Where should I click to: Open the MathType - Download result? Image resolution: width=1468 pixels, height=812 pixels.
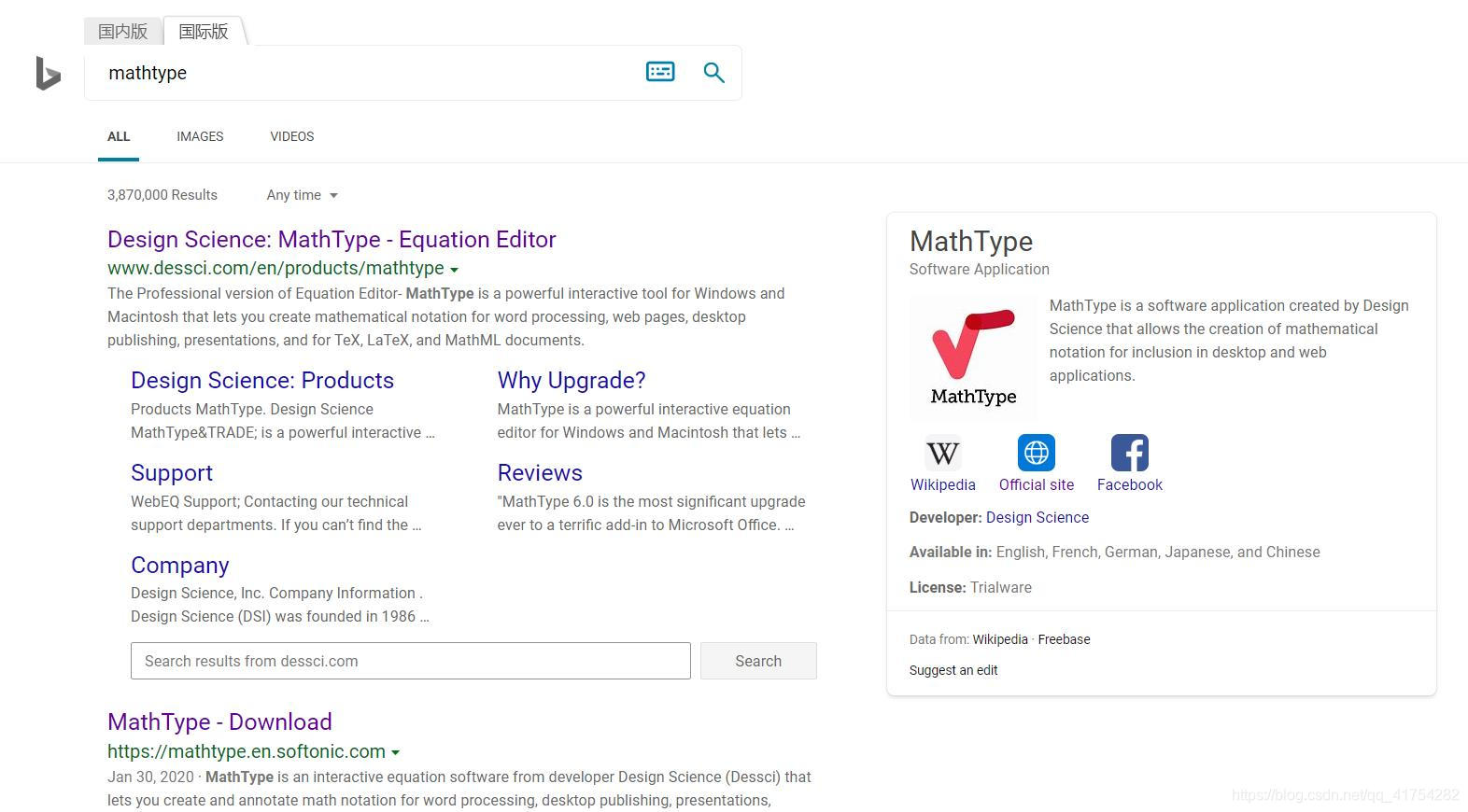tap(219, 722)
